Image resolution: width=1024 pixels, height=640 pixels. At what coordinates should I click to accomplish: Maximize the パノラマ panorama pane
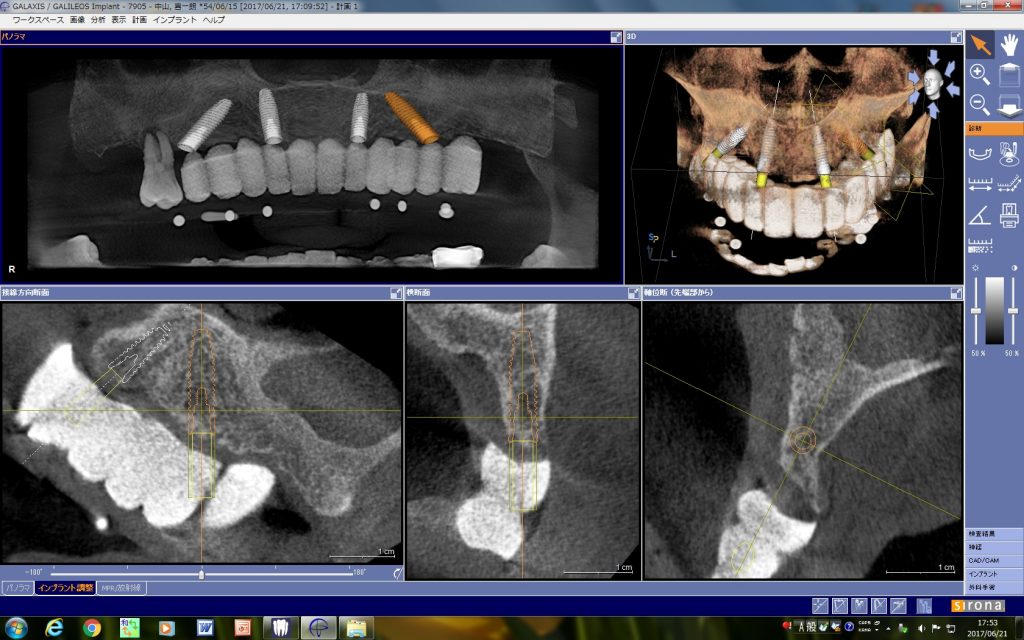[x=616, y=37]
